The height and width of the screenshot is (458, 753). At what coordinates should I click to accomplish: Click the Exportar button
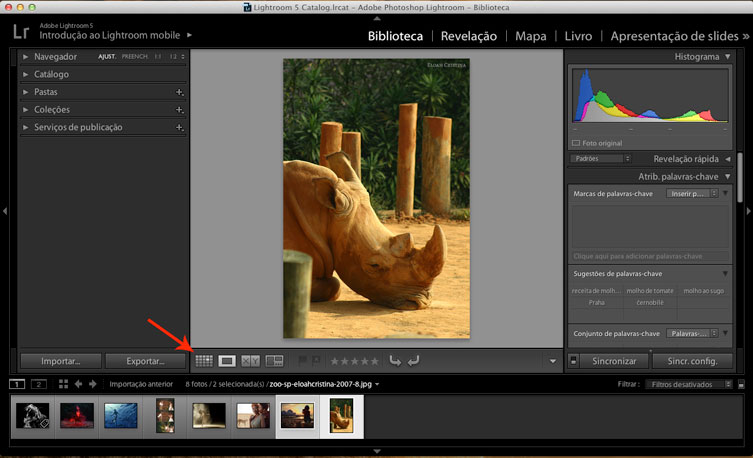pyautogui.click(x=146, y=361)
